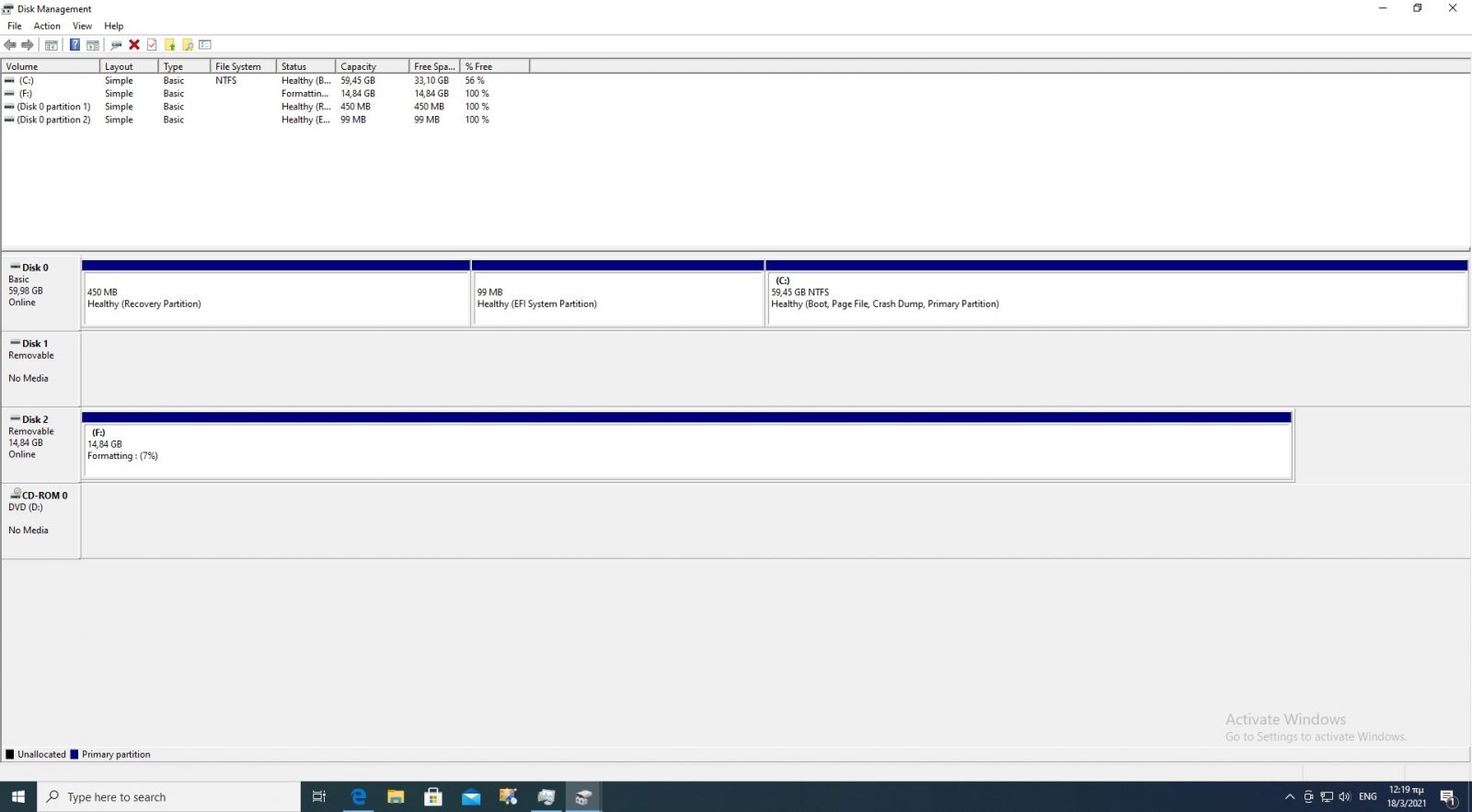This screenshot has height=812, width=1472.
Task: Open the Action menu
Action: coord(47,26)
